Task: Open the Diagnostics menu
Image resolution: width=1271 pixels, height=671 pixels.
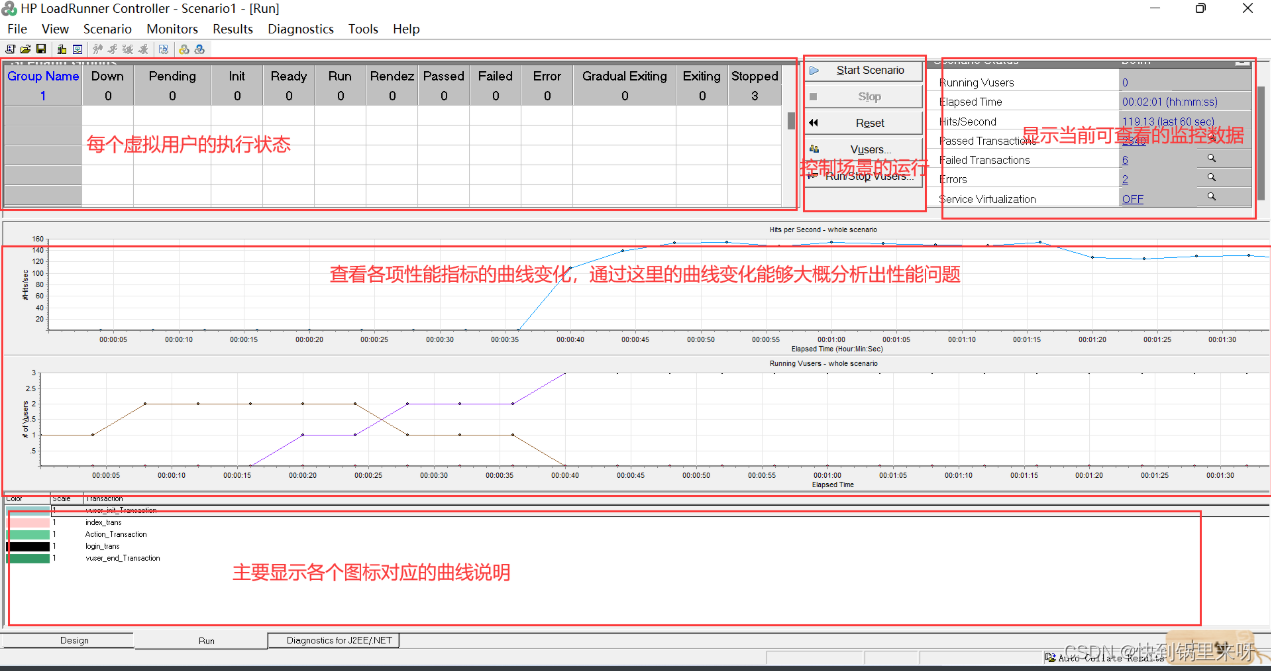Action: (x=300, y=29)
